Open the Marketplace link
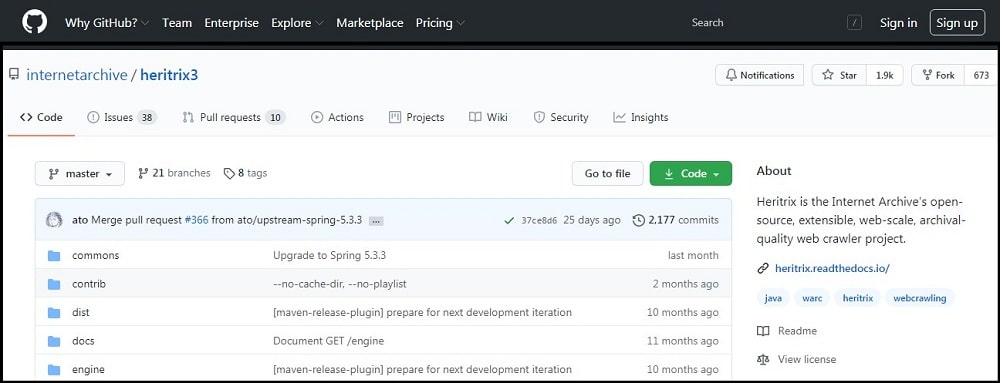Screen dimensions: 1000x383 370,23
